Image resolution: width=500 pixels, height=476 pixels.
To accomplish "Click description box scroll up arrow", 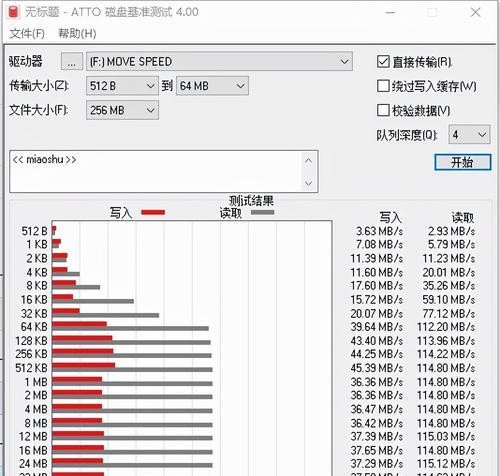I will pyautogui.click(x=309, y=161).
